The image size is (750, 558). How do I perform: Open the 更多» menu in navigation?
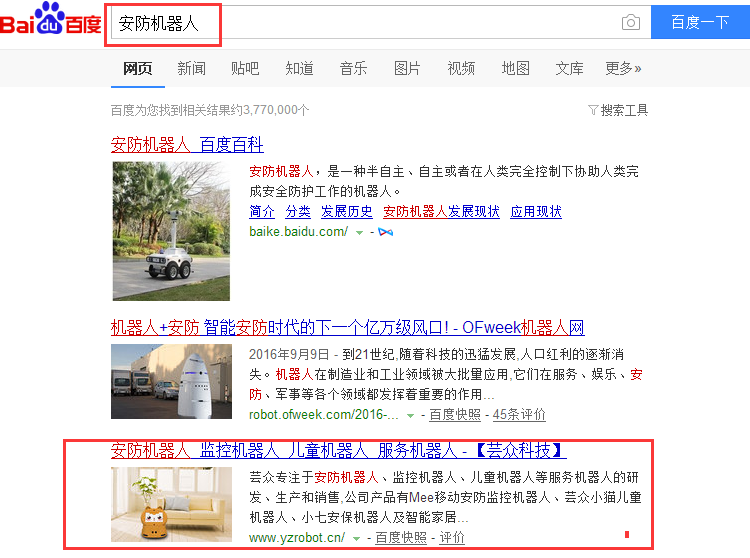623,68
